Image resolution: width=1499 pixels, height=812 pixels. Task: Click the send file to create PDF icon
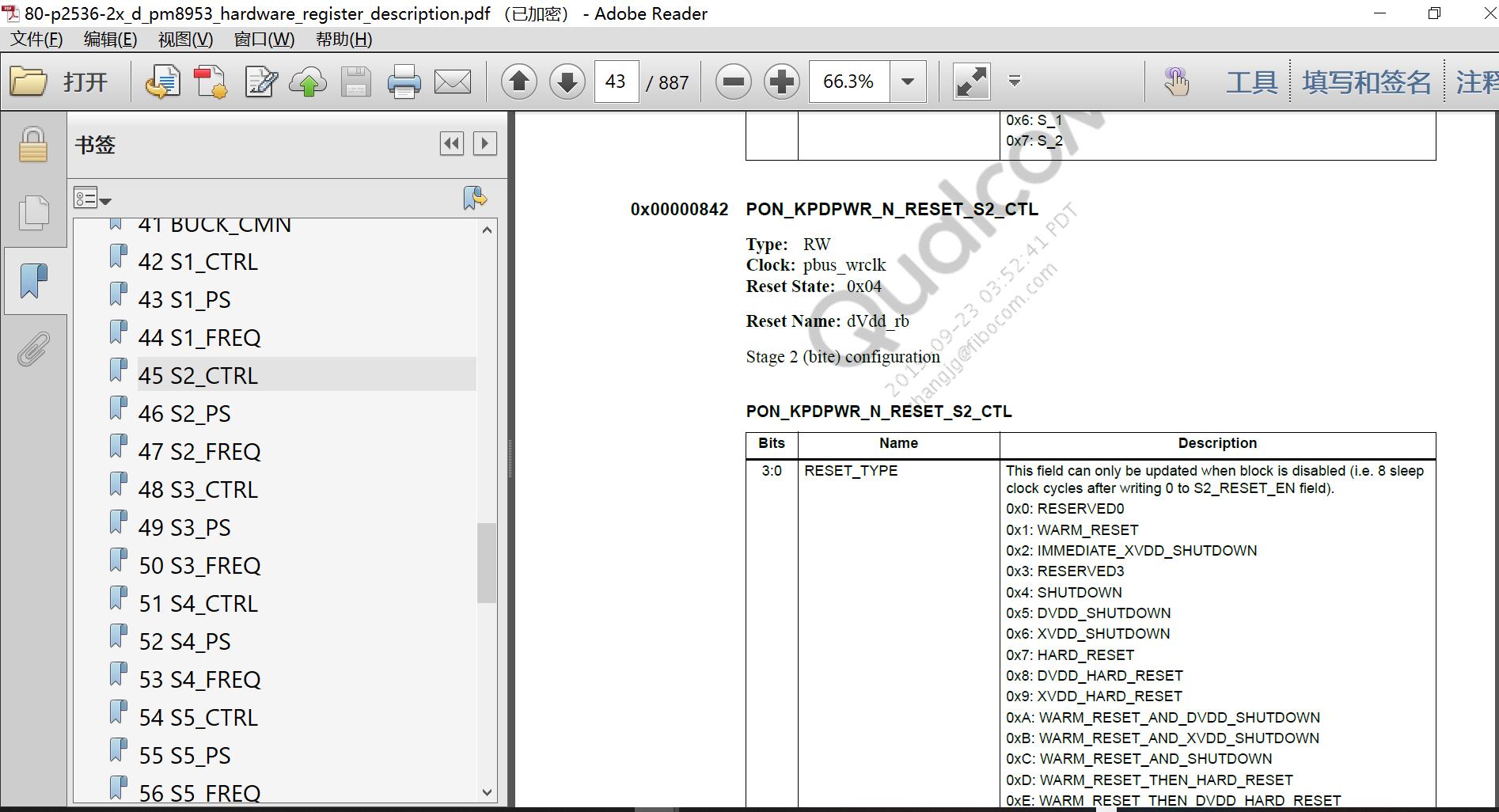tap(162, 82)
